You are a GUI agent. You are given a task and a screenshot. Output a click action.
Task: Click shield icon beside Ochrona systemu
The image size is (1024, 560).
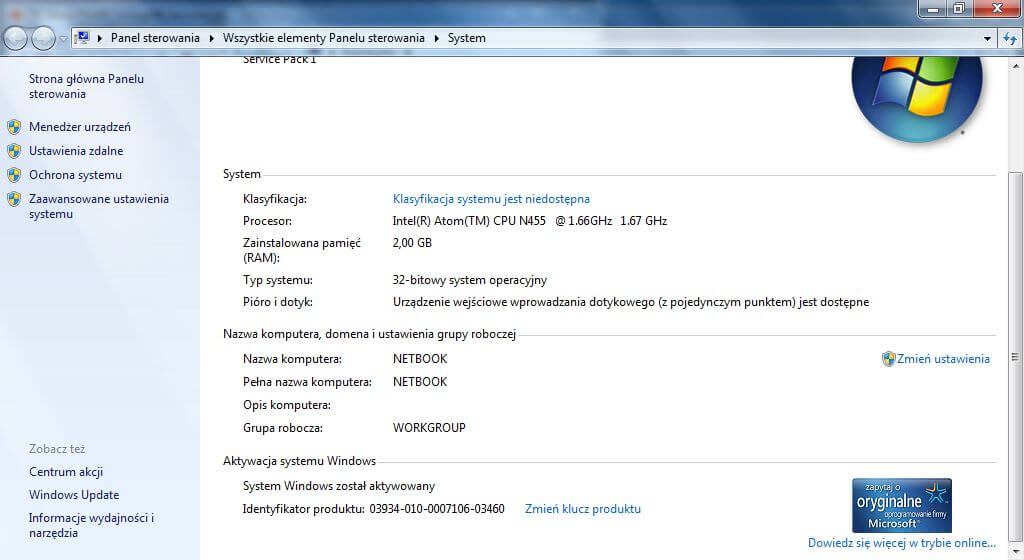point(14,175)
